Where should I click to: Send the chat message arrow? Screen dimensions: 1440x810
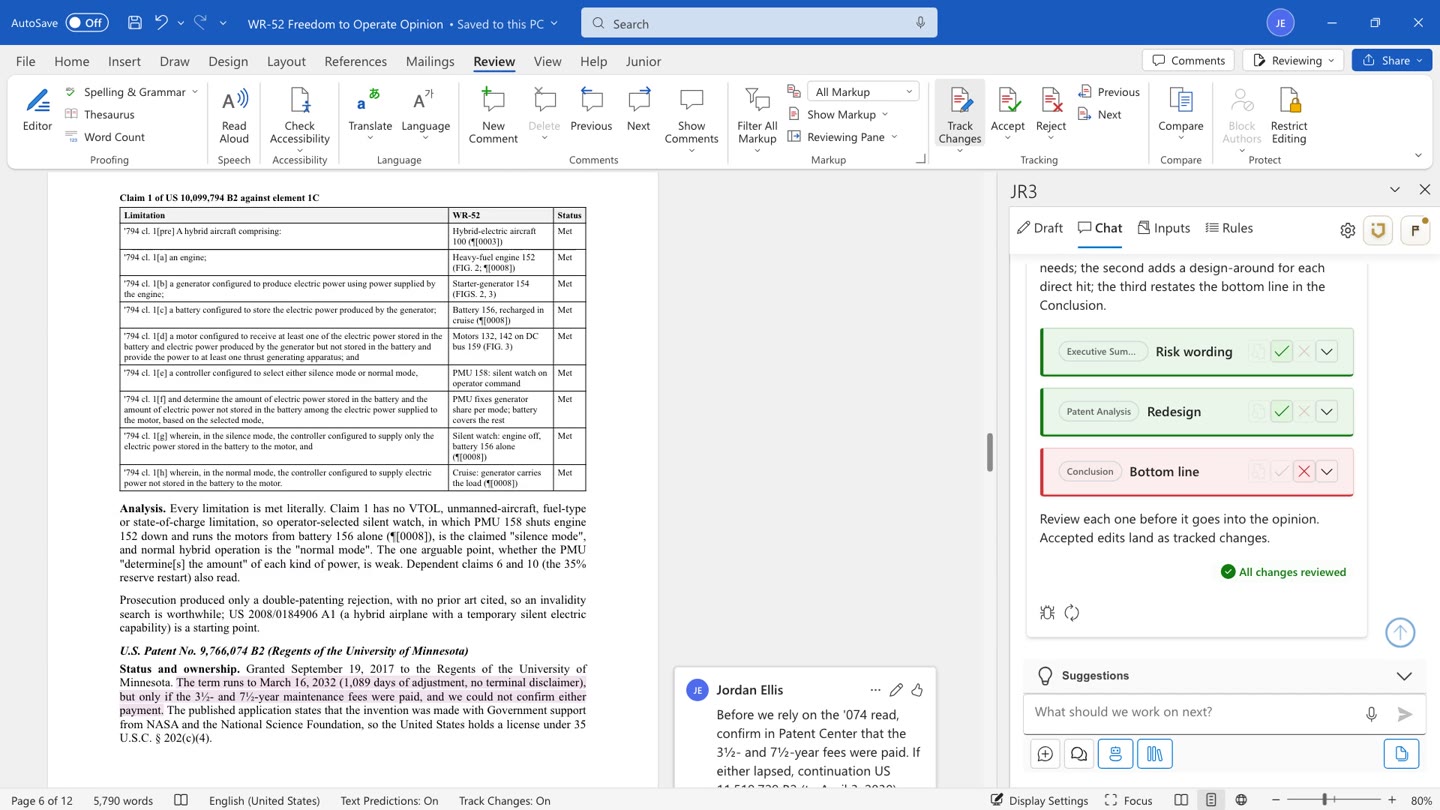(x=1405, y=714)
